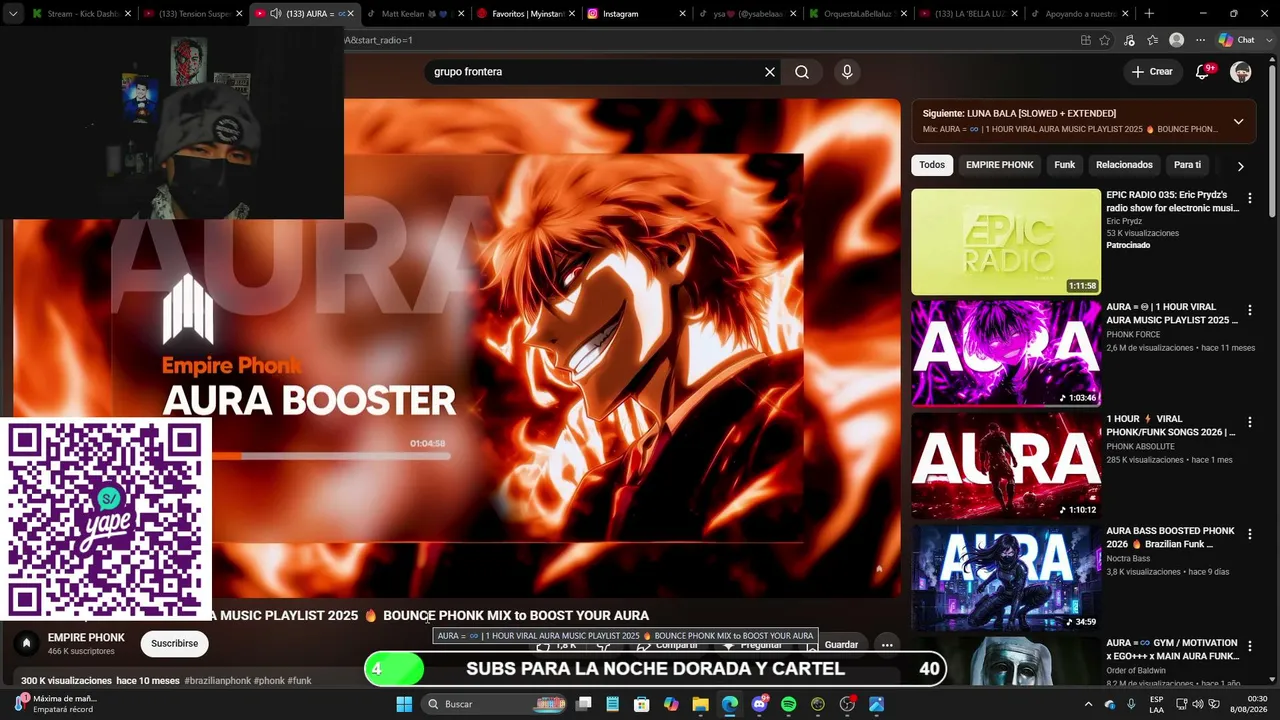Expand the LUNA BALA up-next playlist panel

(1238, 121)
